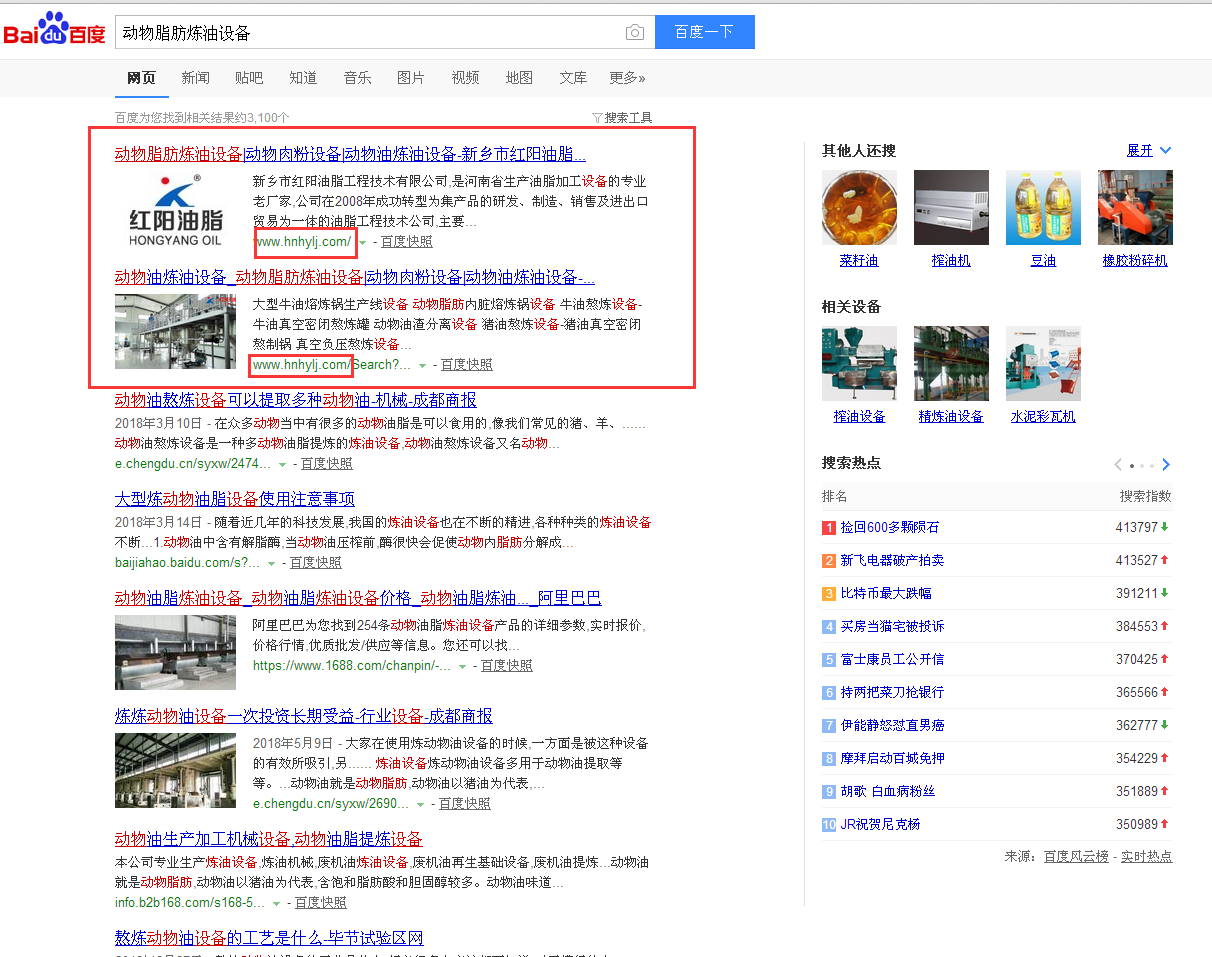Click the 红阳油脂 HONGYANG OIL logo thumbnail
1212x957 pixels.
(x=176, y=211)
